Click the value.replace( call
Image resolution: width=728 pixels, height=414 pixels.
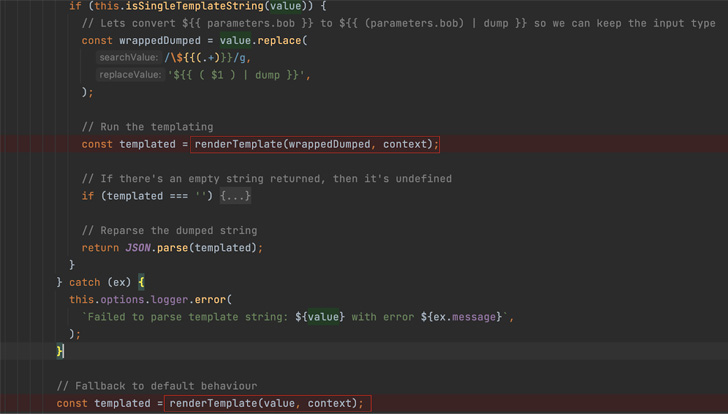pos(263,40)
